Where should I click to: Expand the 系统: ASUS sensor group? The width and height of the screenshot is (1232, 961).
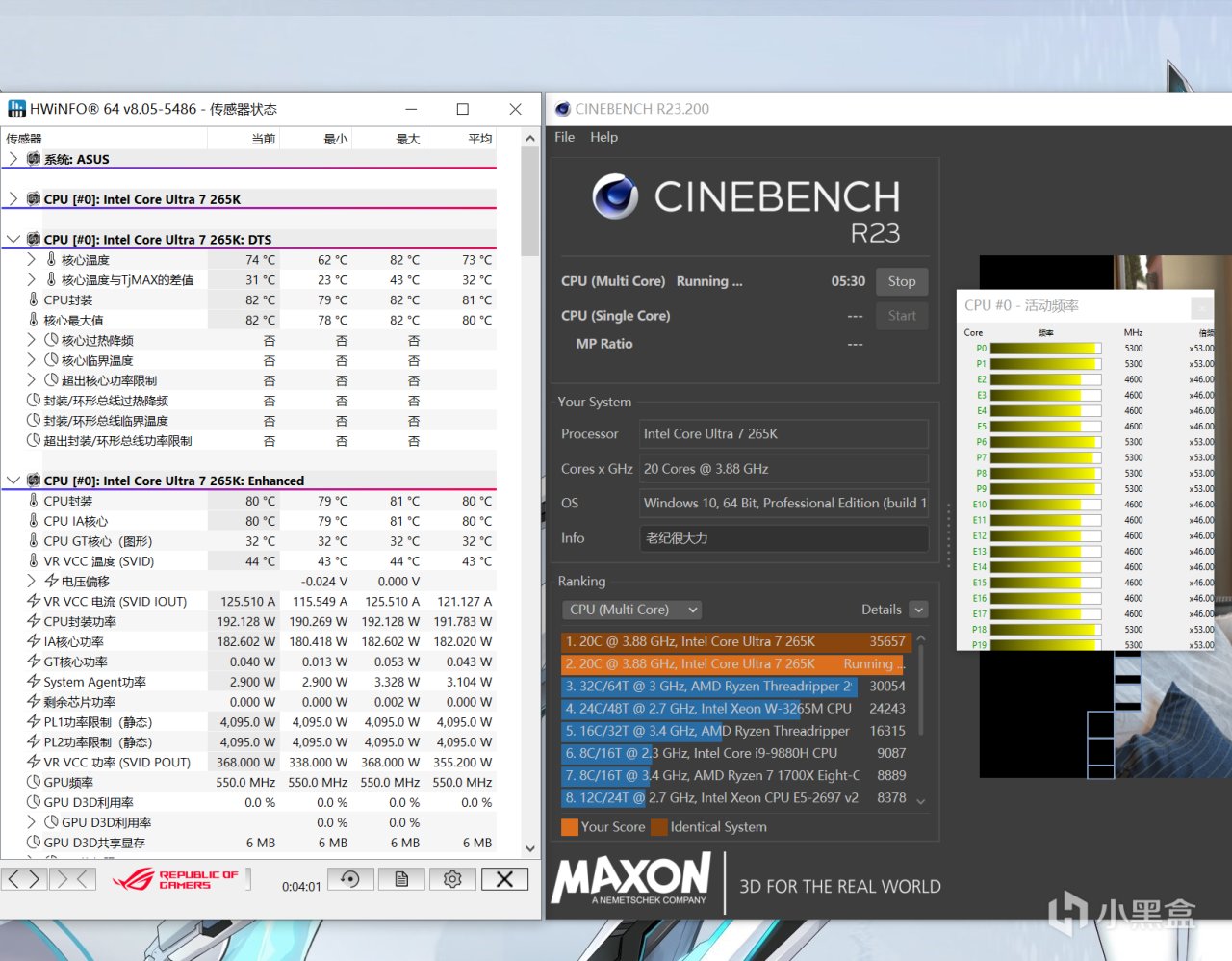pos(13,159)
